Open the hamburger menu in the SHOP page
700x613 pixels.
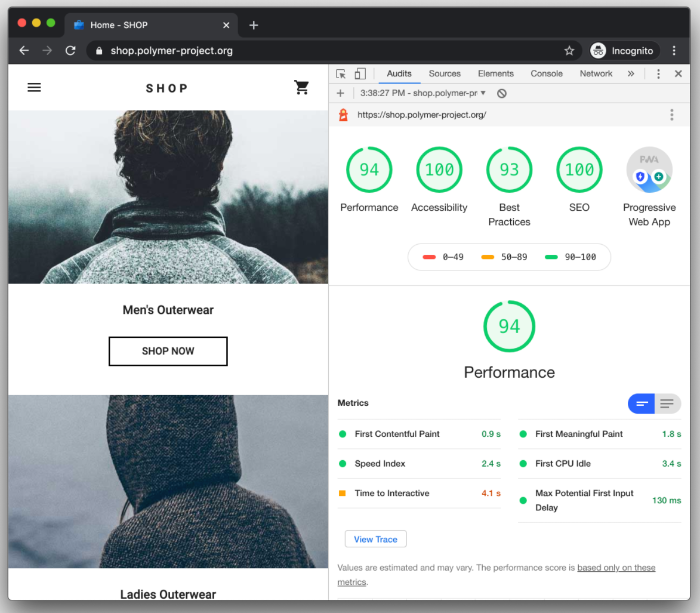pos(34,88)
